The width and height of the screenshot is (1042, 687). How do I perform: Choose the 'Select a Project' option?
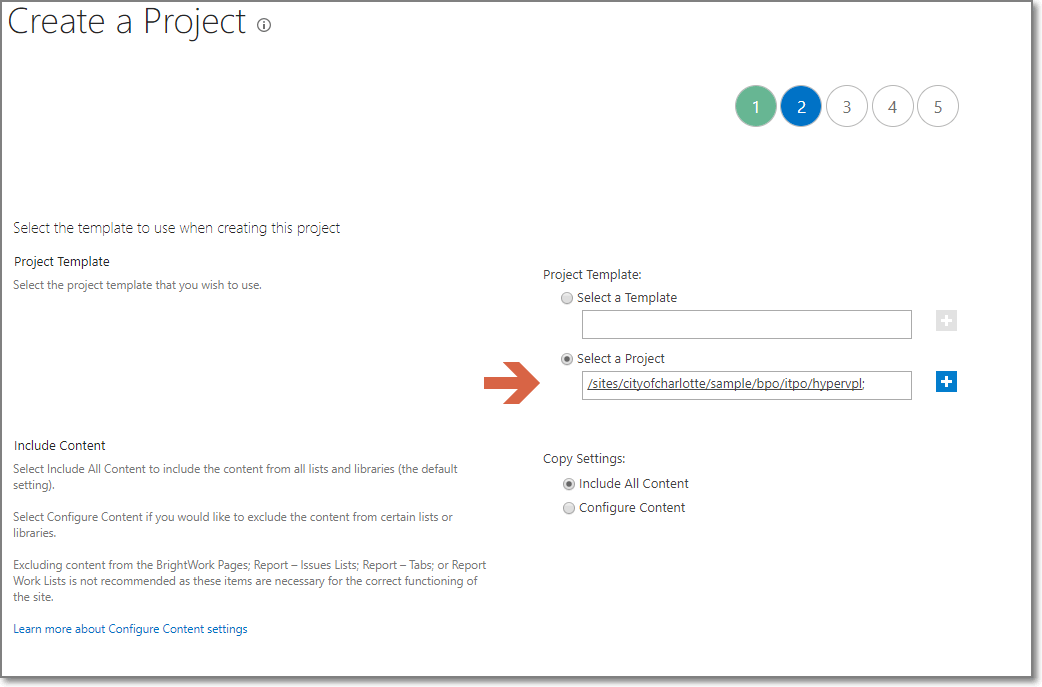[567, 358]
